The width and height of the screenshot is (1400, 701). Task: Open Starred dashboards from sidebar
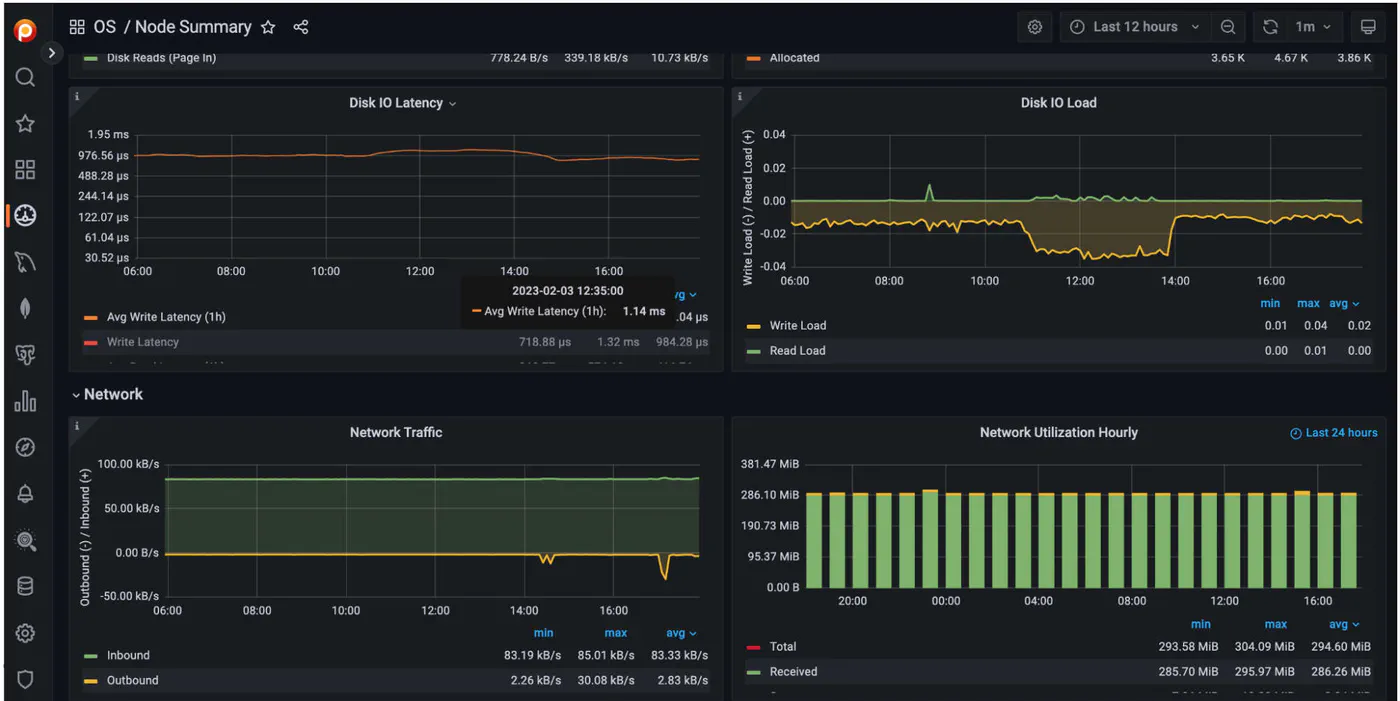tap(25, 123)
